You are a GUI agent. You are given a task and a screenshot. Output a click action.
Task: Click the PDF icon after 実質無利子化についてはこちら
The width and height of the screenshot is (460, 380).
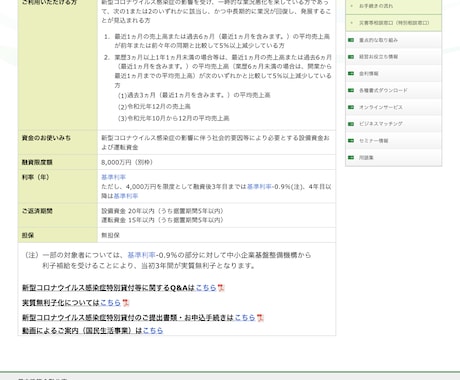pyautogui.click(x=125, y=303)
